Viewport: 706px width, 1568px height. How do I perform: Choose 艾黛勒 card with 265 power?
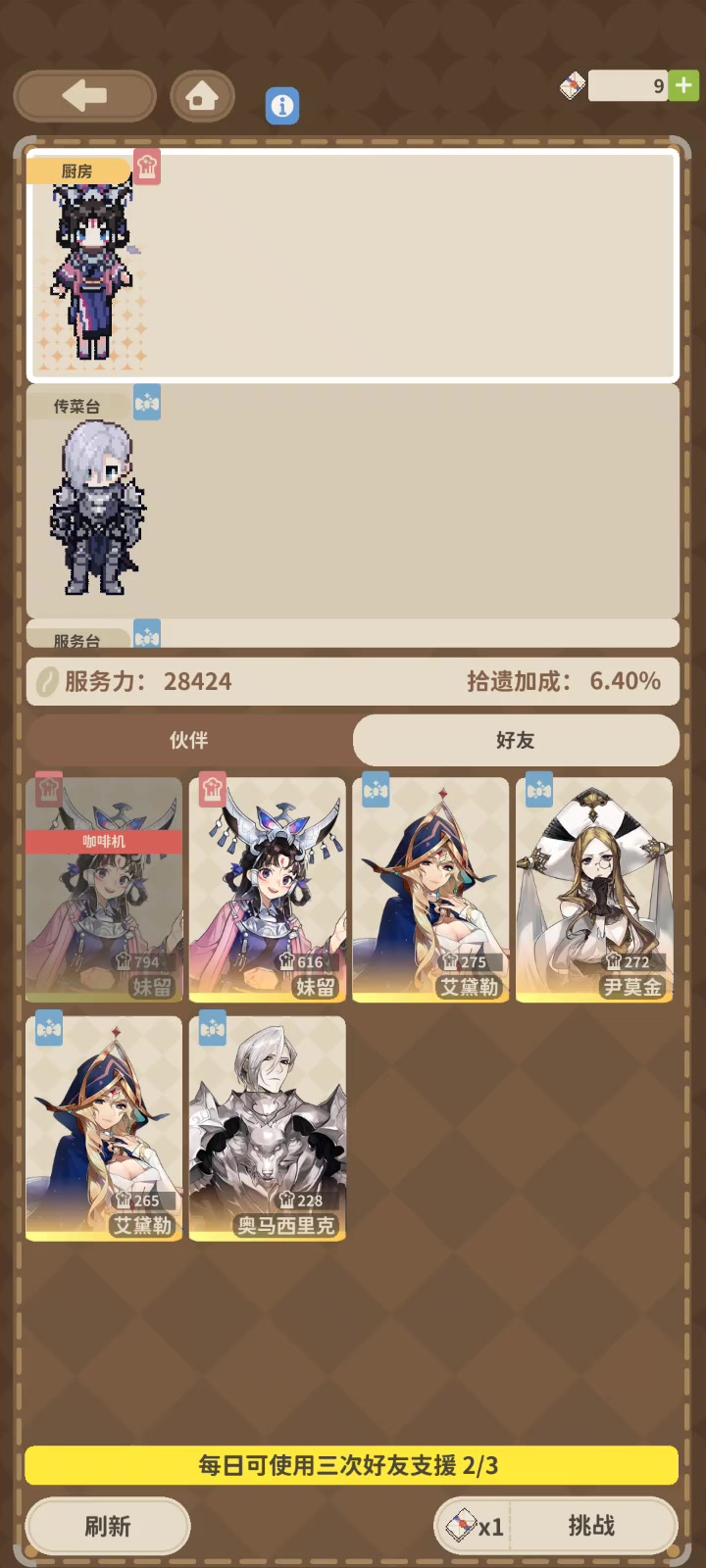[104, 1129]
